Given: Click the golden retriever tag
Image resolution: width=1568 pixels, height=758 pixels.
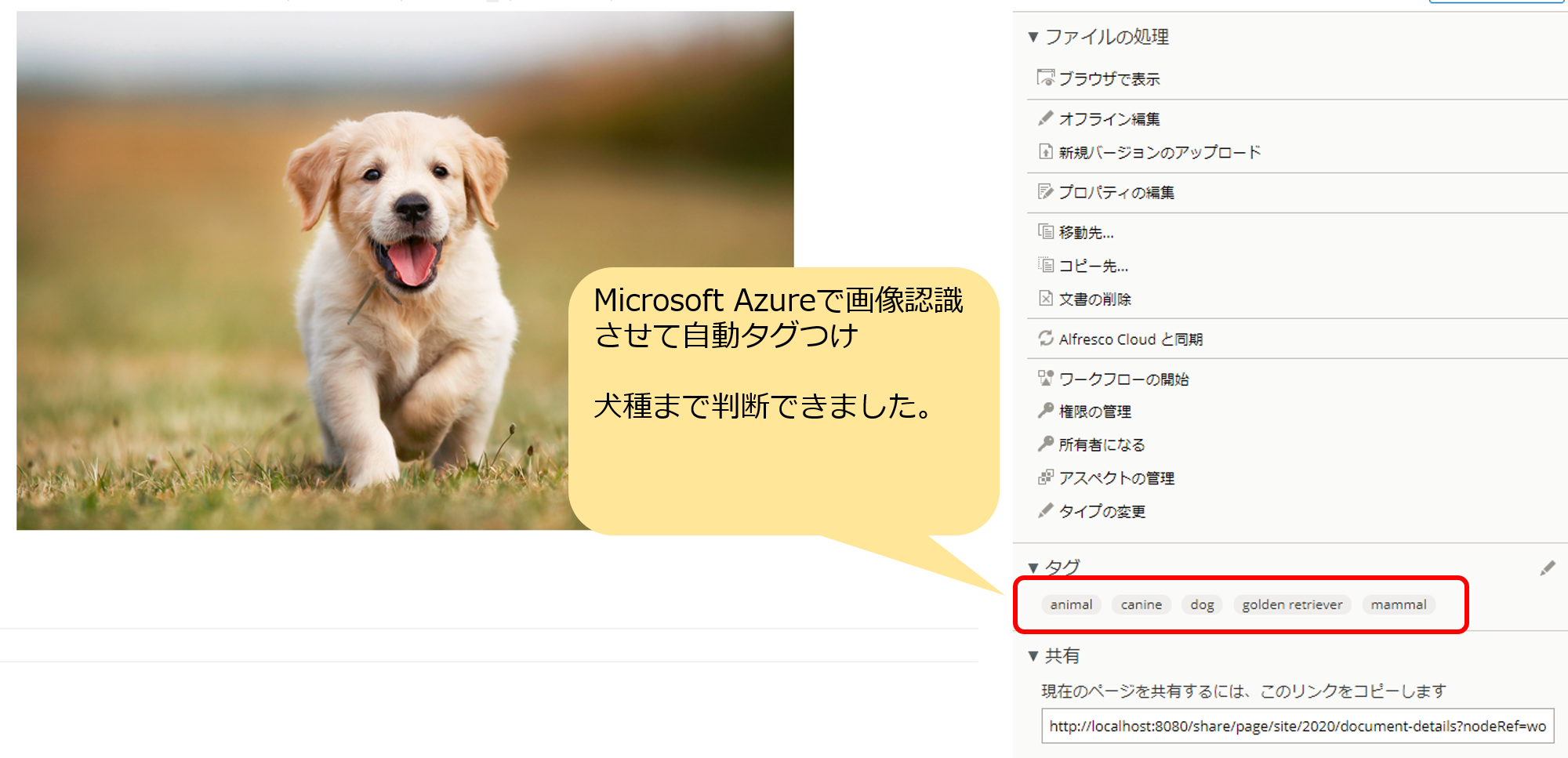Looking at the screenshot, I should coord(1292,604).
